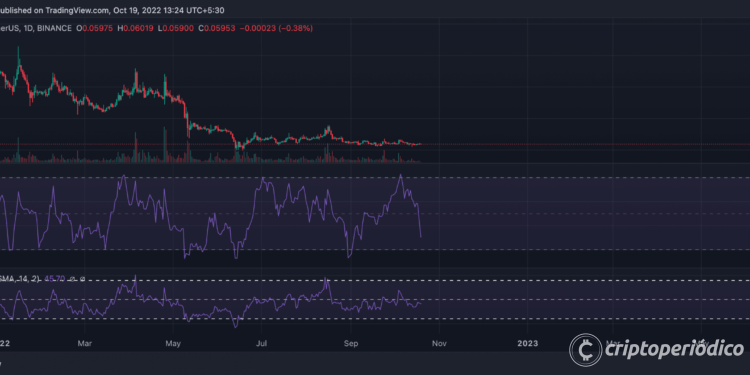Click the Sep label on time axis

pos(351,343)
